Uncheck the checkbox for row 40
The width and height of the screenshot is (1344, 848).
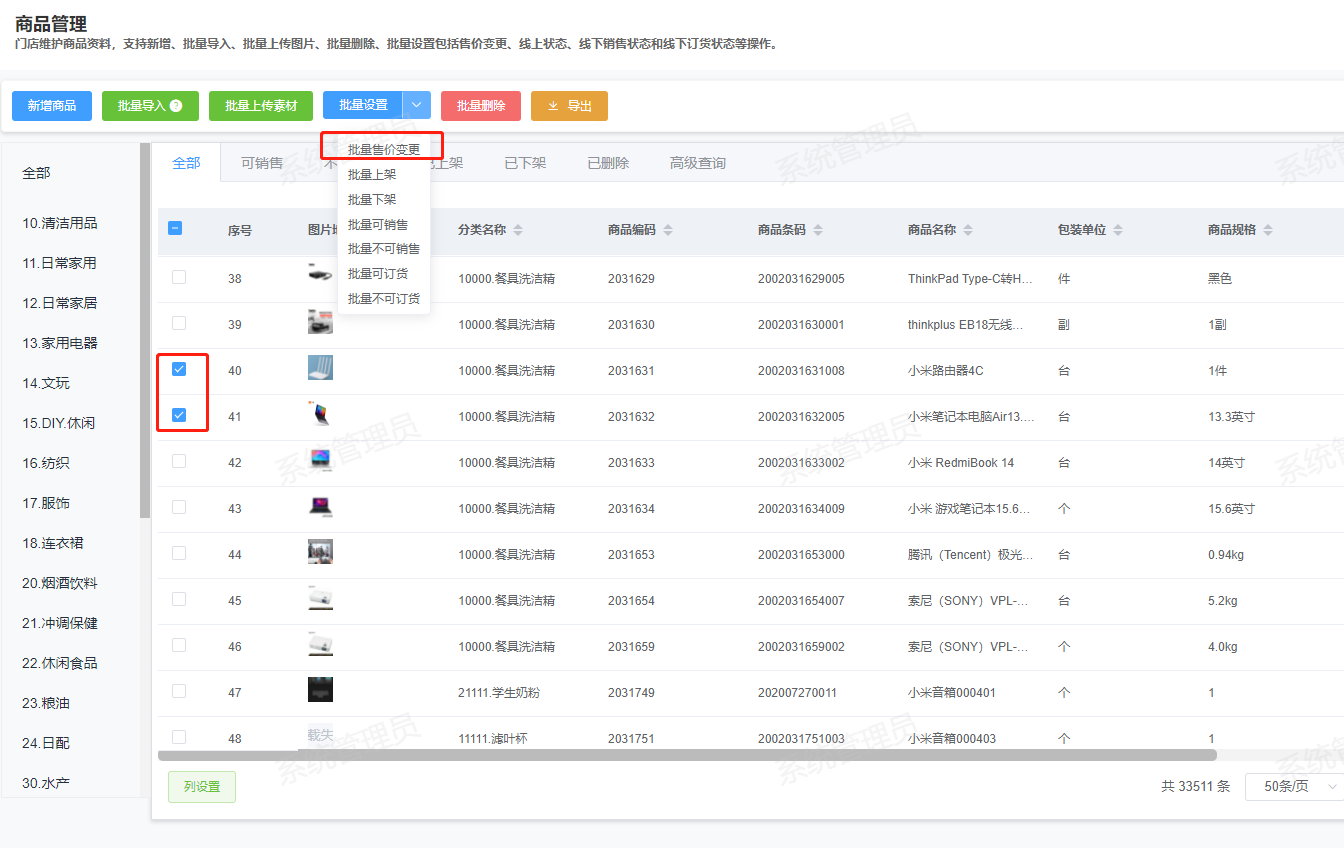coord(179,369)
